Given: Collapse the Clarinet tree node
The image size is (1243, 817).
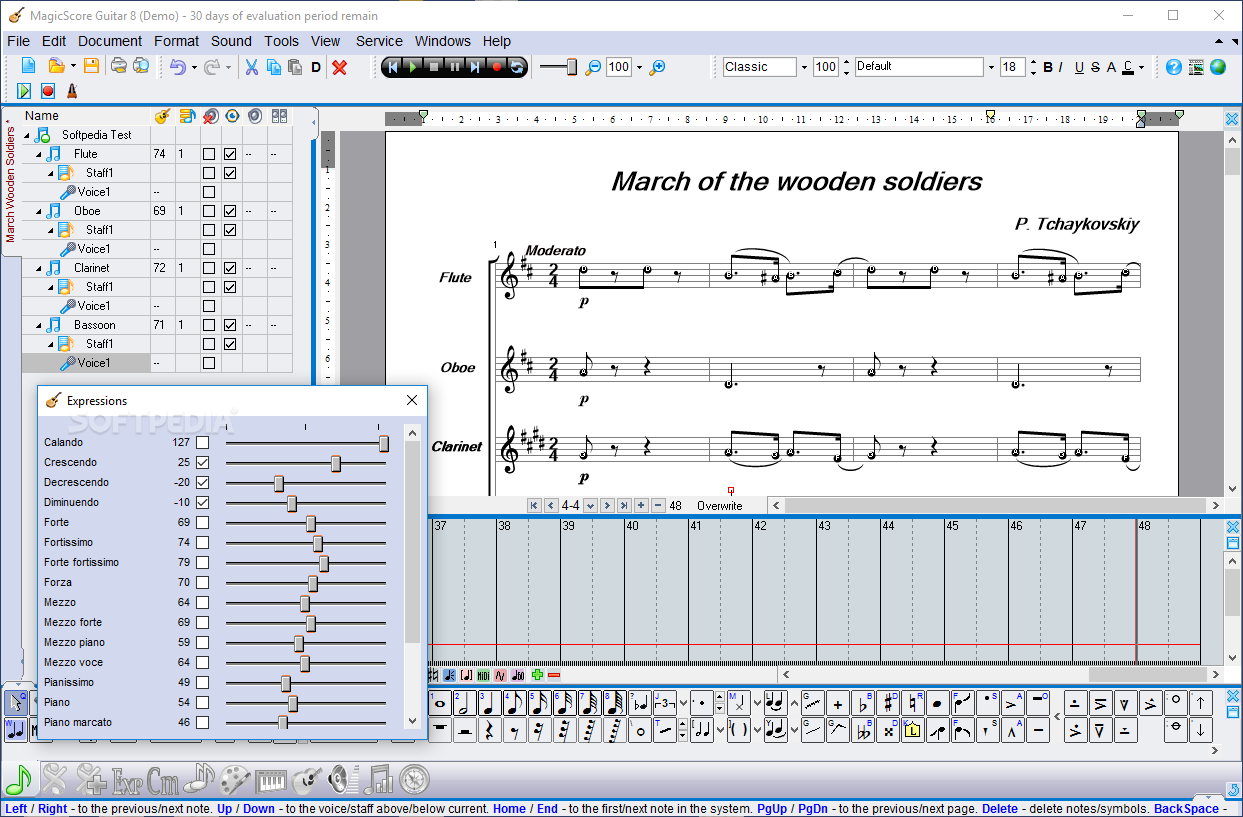Looking at the screenshot, I should click(39, 269).
